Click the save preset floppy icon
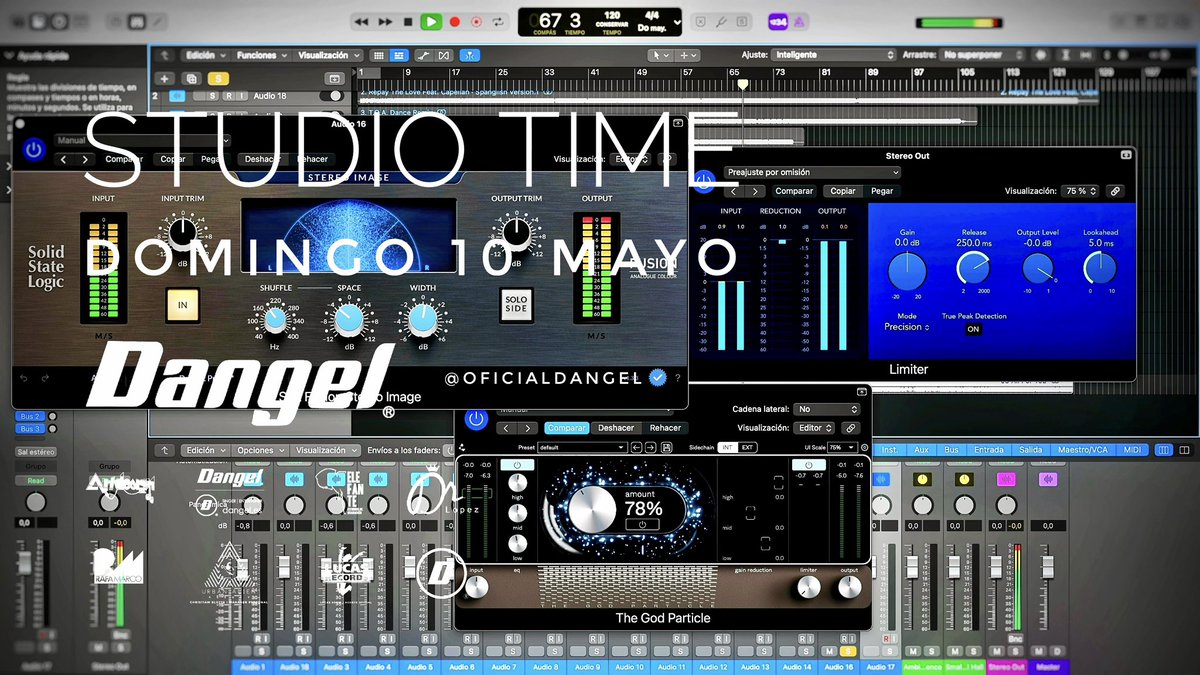Viewport: 1200px width, 675px height. [668, 448]
